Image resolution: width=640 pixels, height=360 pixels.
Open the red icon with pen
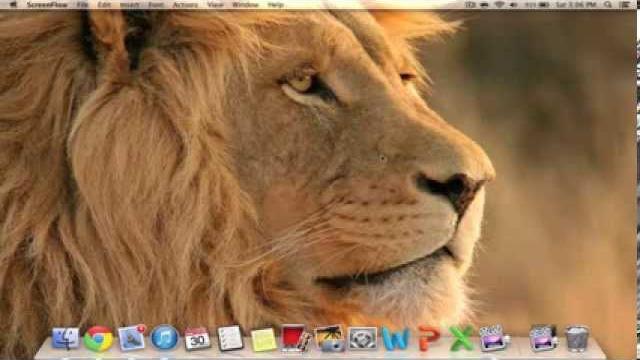[296, 338]
